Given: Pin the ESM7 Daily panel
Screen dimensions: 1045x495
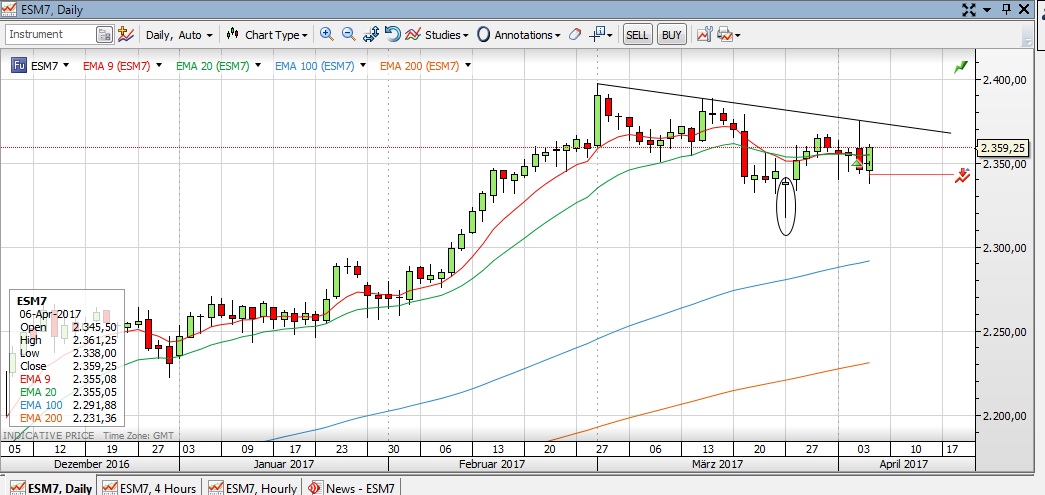Looking at the screenshot, I should click(1007, 9).
